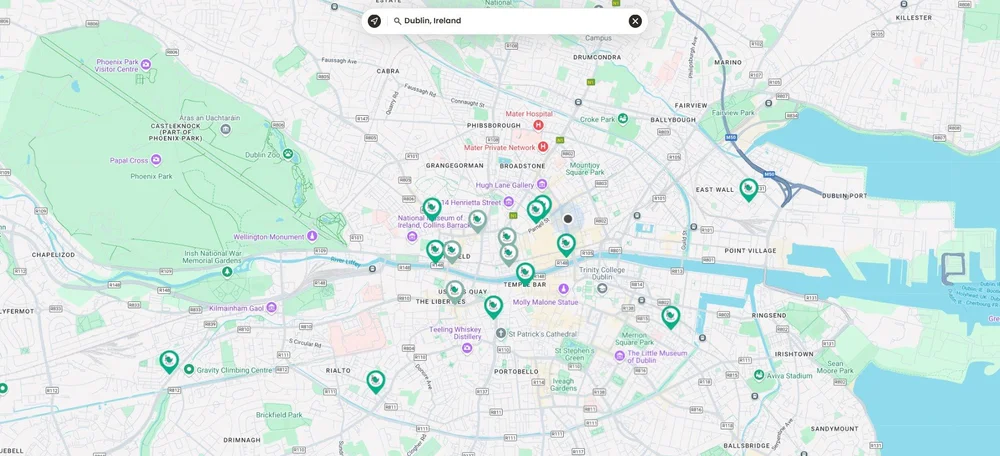Open the Mater Private Network H marker

[543, 147]
